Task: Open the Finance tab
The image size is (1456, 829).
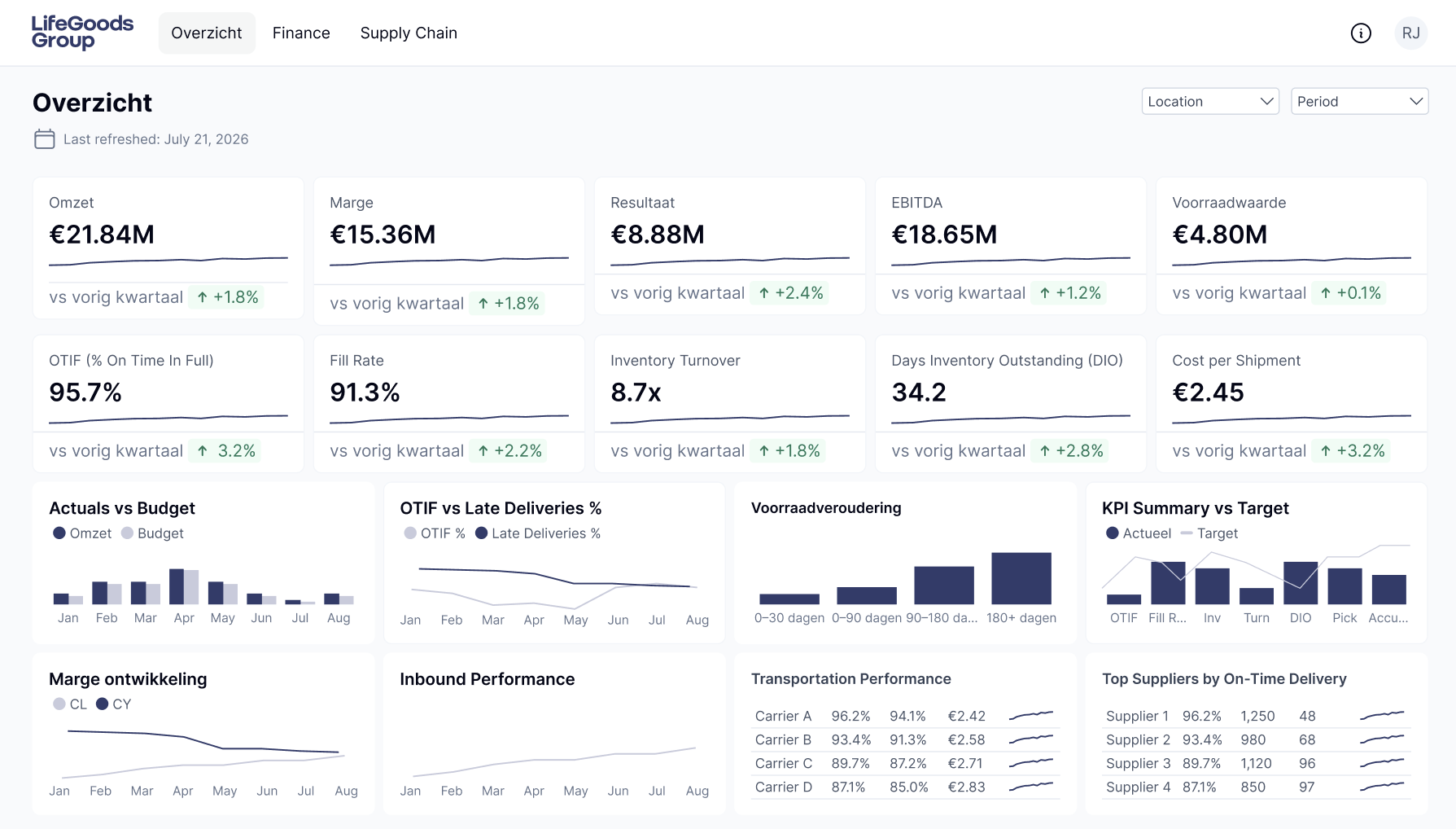Action: point(301,33)
